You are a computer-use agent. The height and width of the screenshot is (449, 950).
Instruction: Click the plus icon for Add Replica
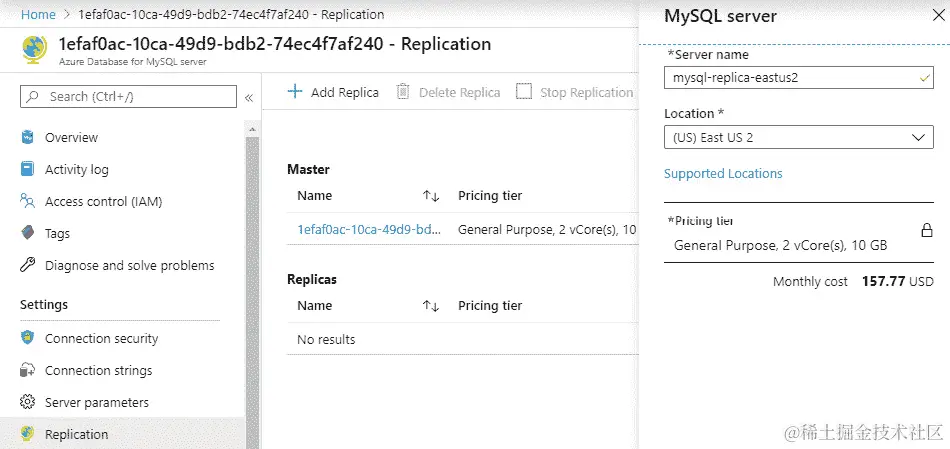(x=294, y=91)
